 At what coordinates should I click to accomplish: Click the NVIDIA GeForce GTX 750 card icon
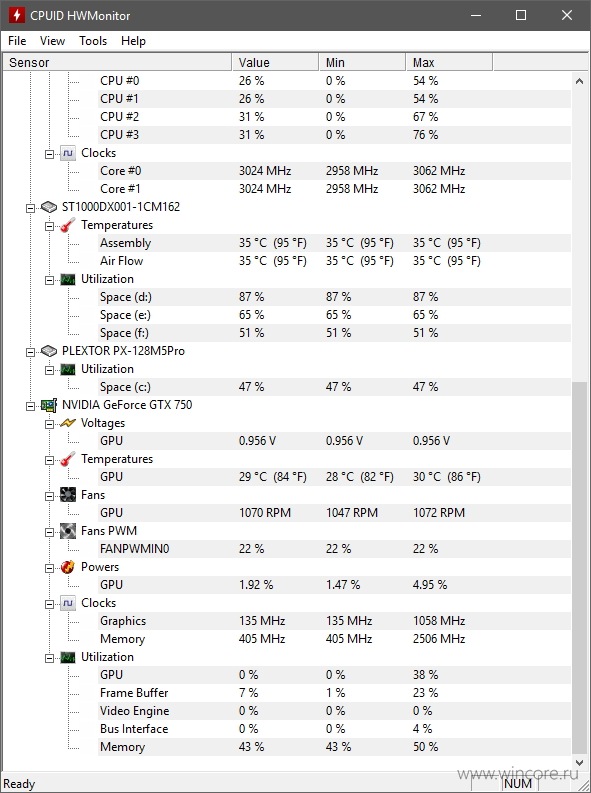(49, 405)
